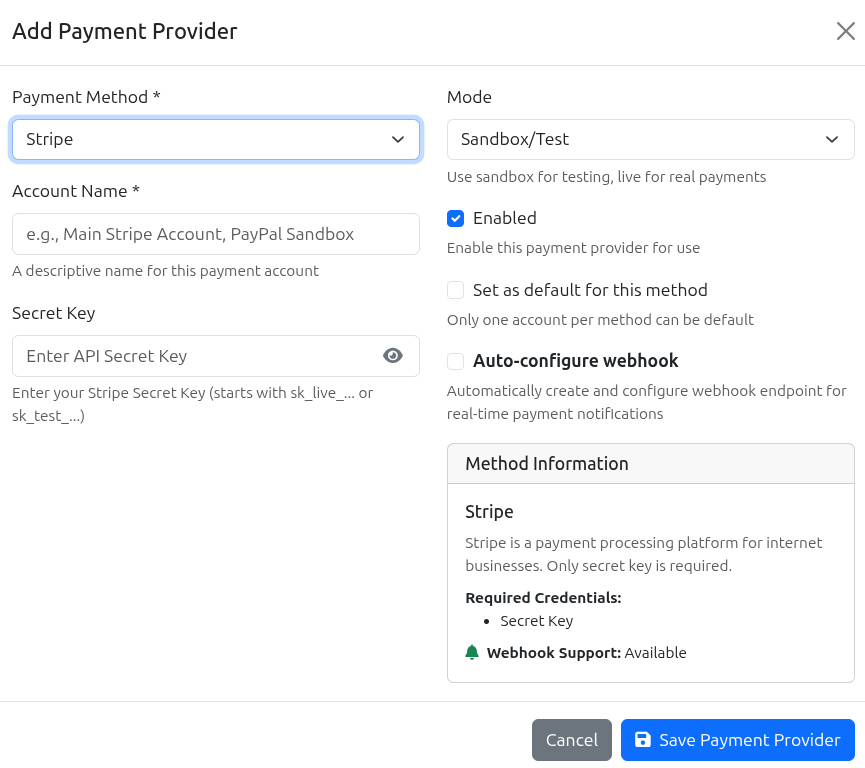Click Cancel to dismiss the form
Image resolution: width=865 pixels, height=768 pixels.
pos(571,740)
